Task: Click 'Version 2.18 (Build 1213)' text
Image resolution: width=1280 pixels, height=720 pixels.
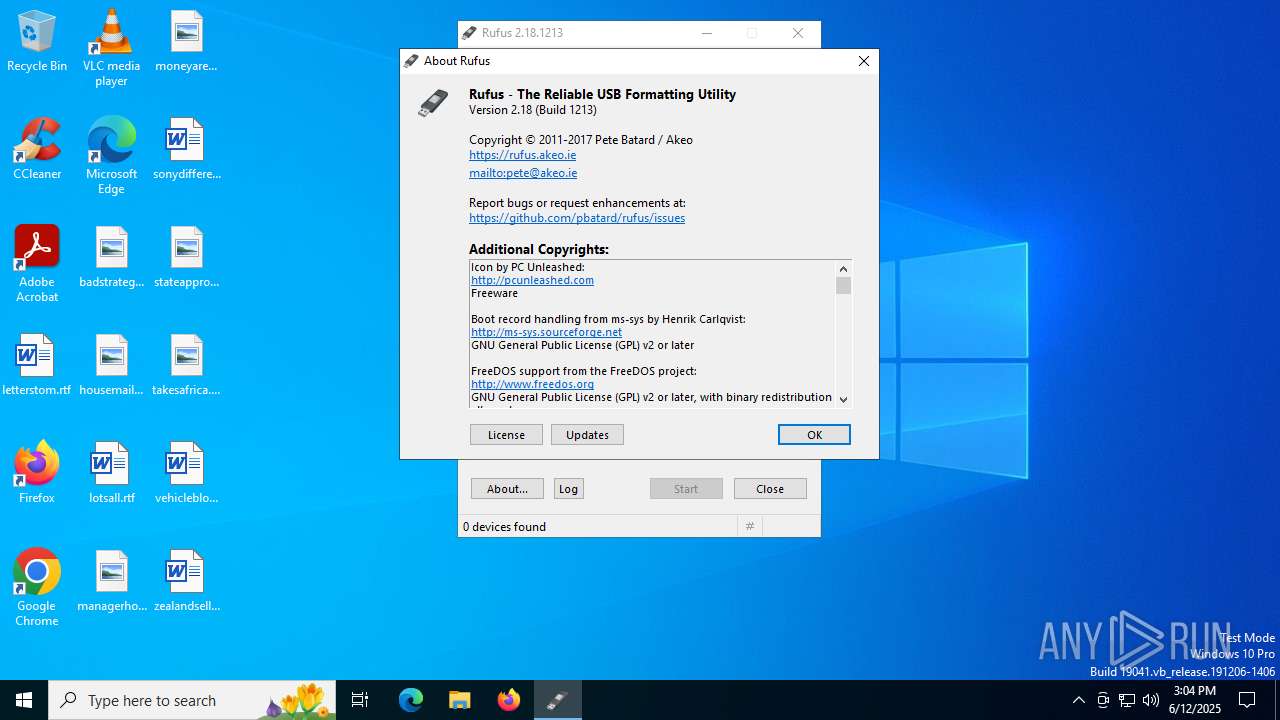Action: 533,110
